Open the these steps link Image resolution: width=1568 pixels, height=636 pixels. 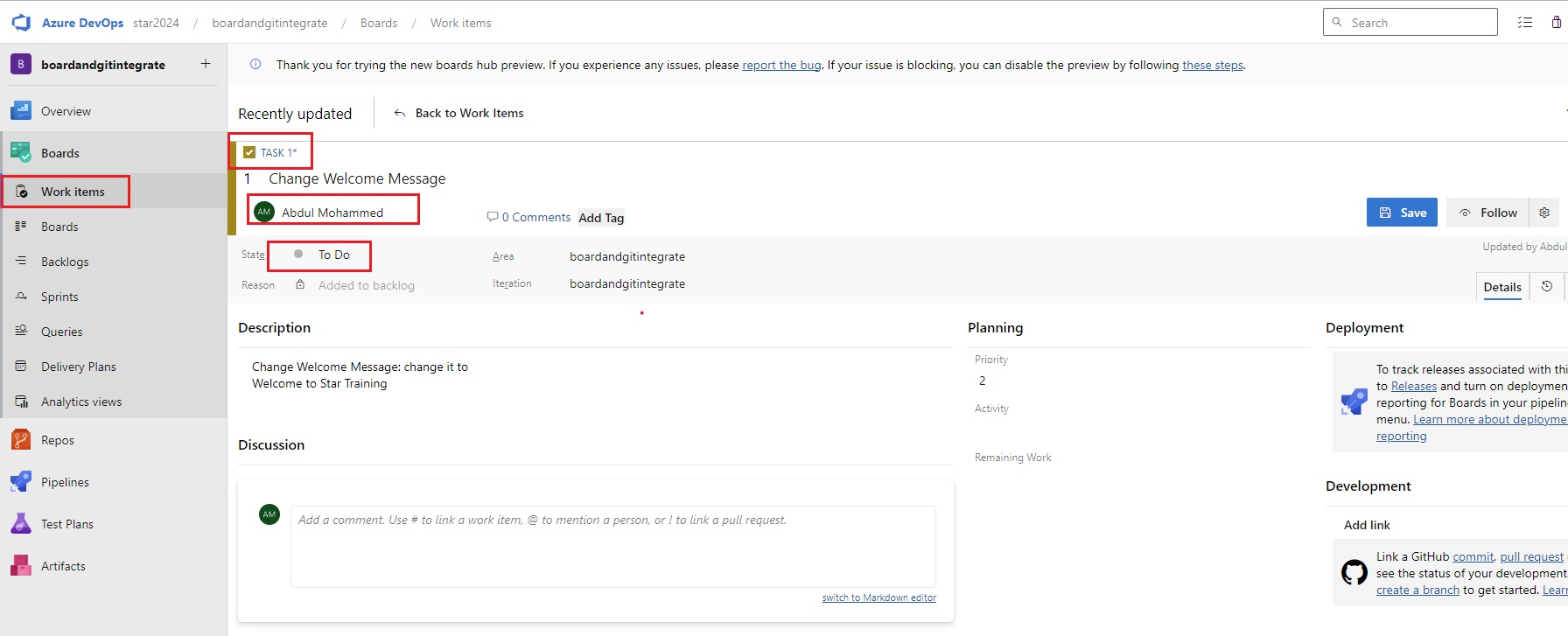(x=1213, y=65)
